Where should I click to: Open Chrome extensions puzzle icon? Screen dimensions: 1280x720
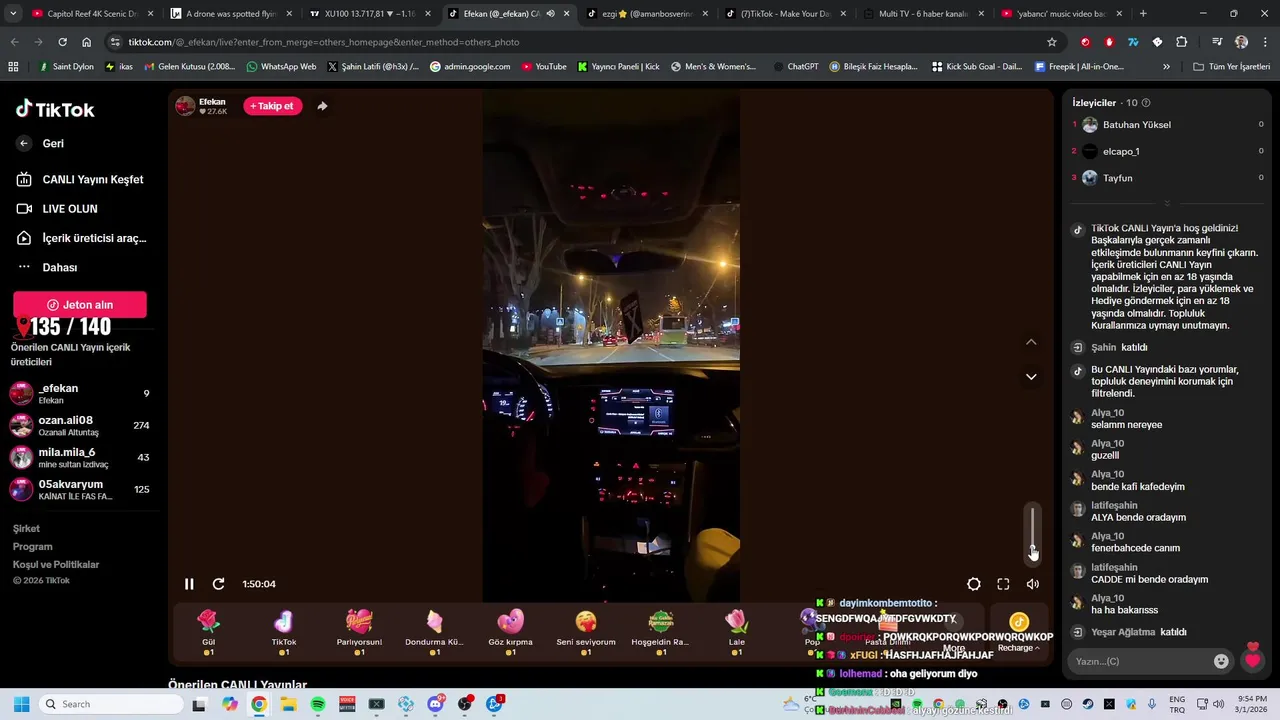pyautogui.click(x=1181, y=42)
